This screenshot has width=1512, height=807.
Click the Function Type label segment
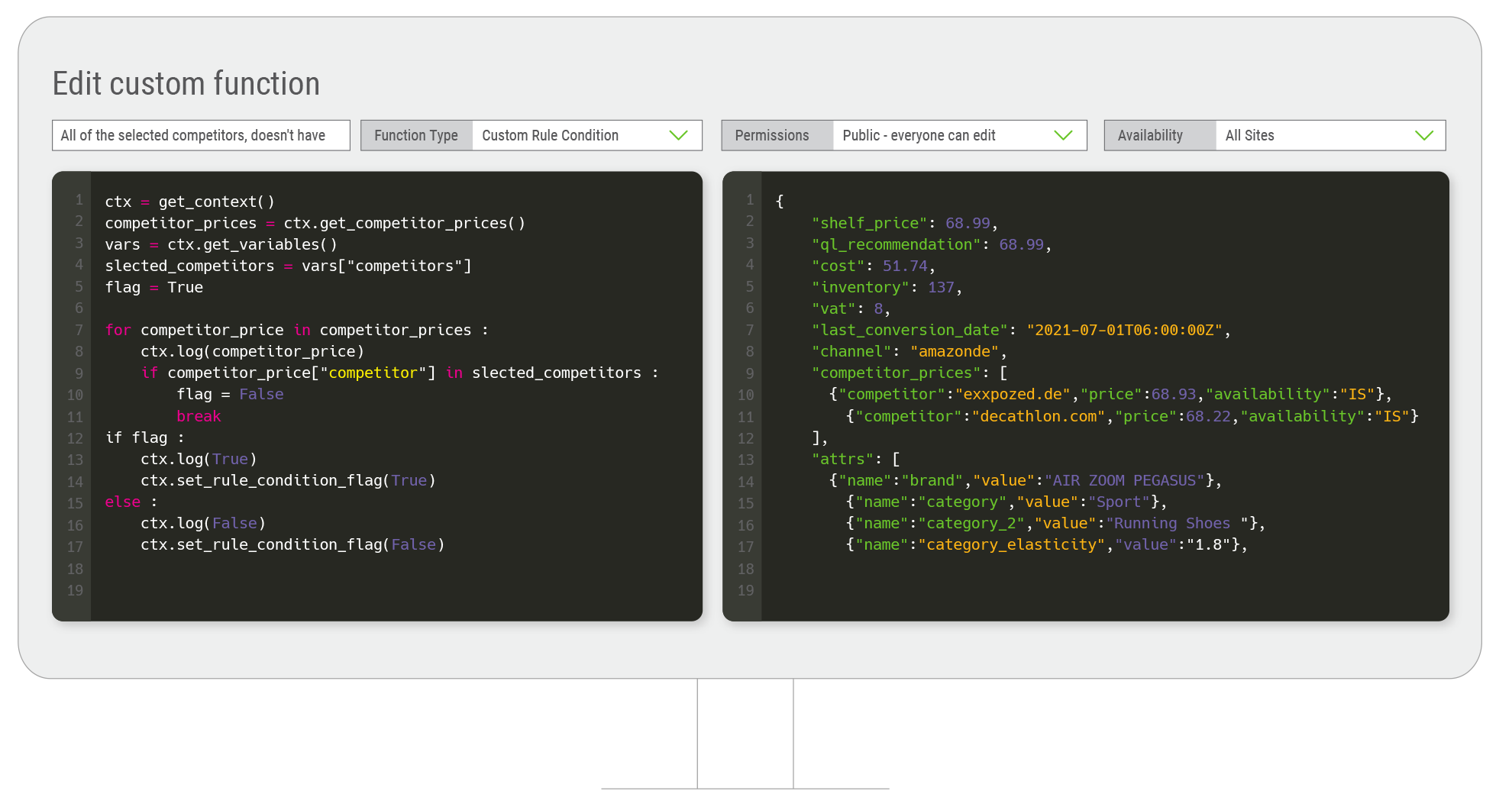[x=416, y=135]
